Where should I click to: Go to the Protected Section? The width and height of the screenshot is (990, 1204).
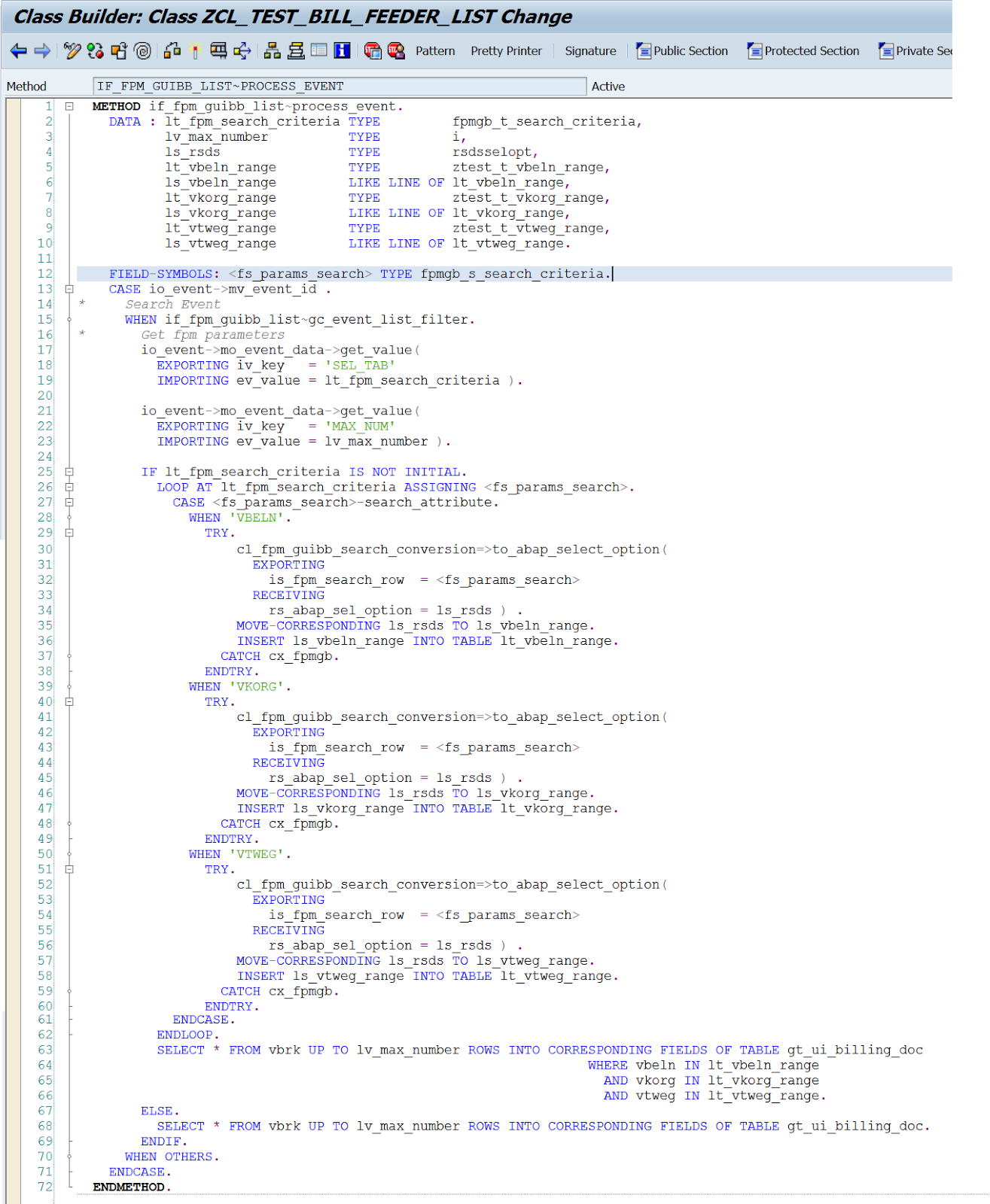pos(803,51)
